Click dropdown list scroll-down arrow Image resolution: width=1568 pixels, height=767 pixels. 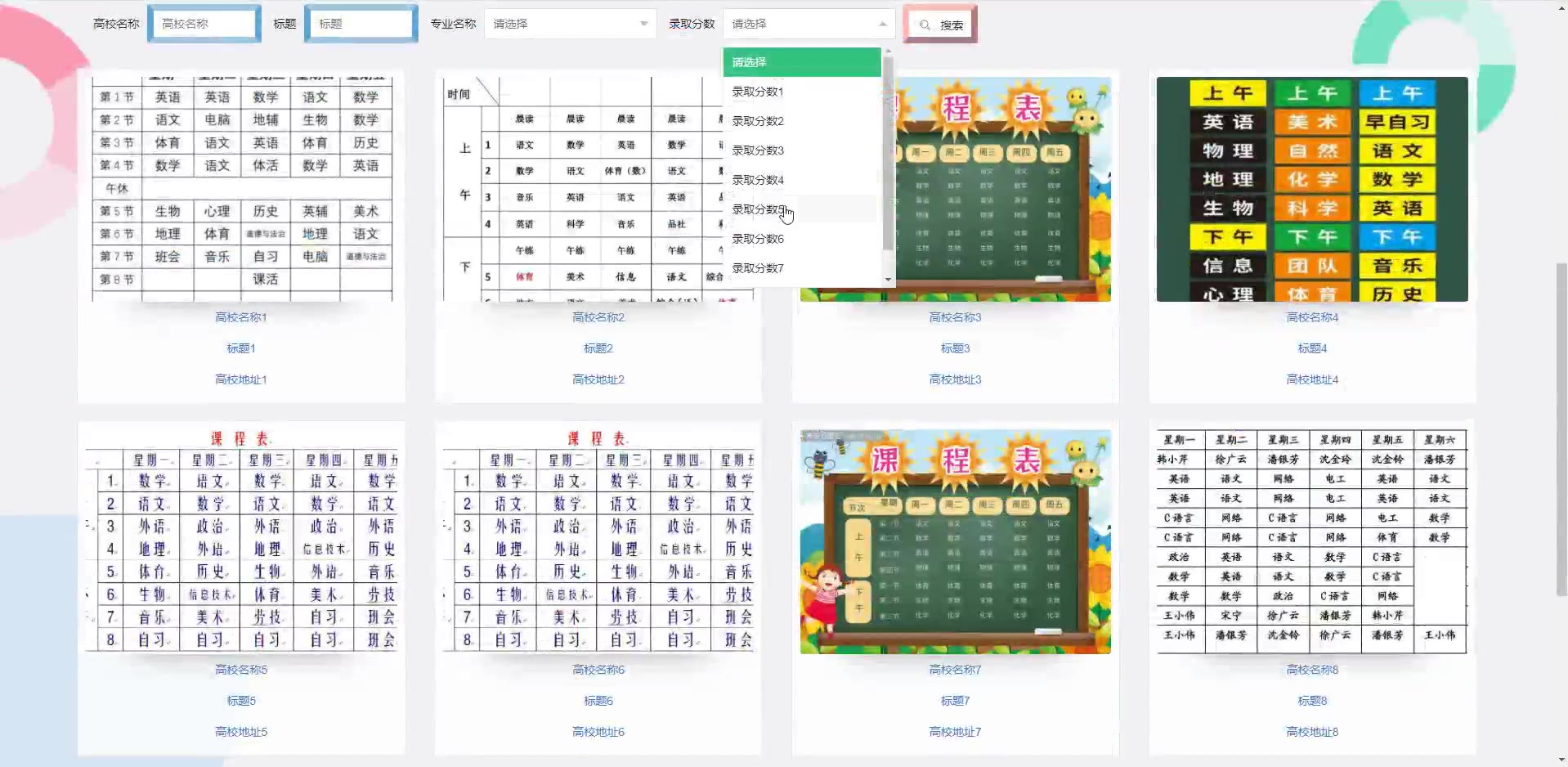(x=889, y=279)
